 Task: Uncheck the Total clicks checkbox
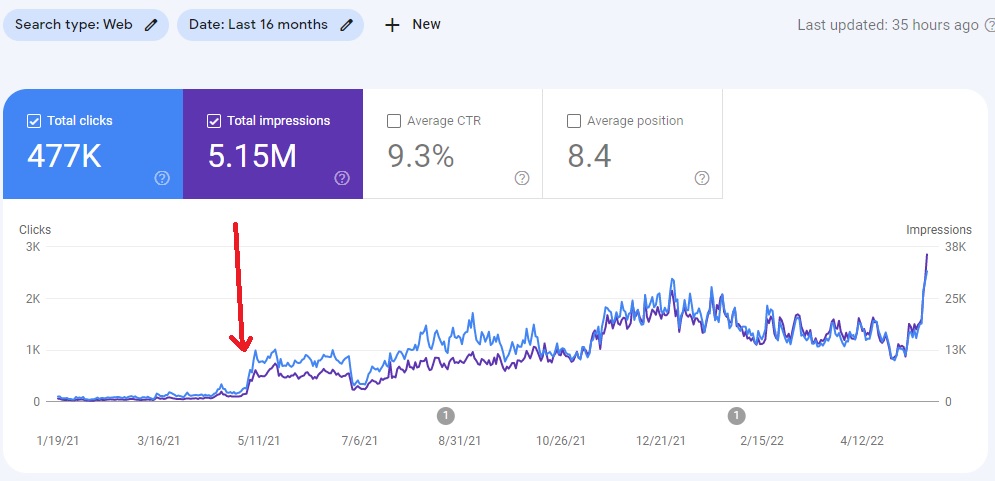(x=34, y=121)
